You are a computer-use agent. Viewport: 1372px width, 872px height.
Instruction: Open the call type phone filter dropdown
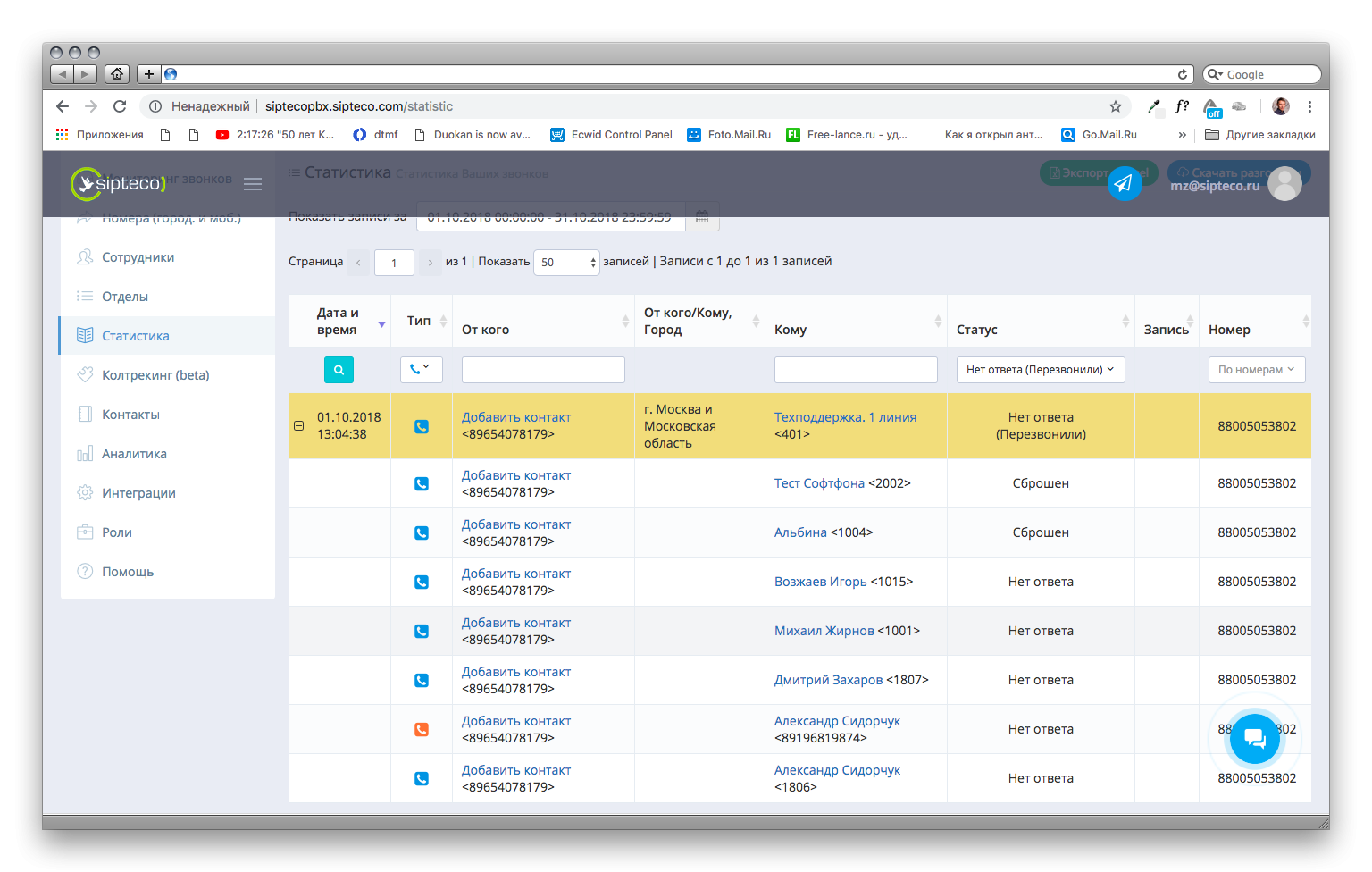point(422,369)
